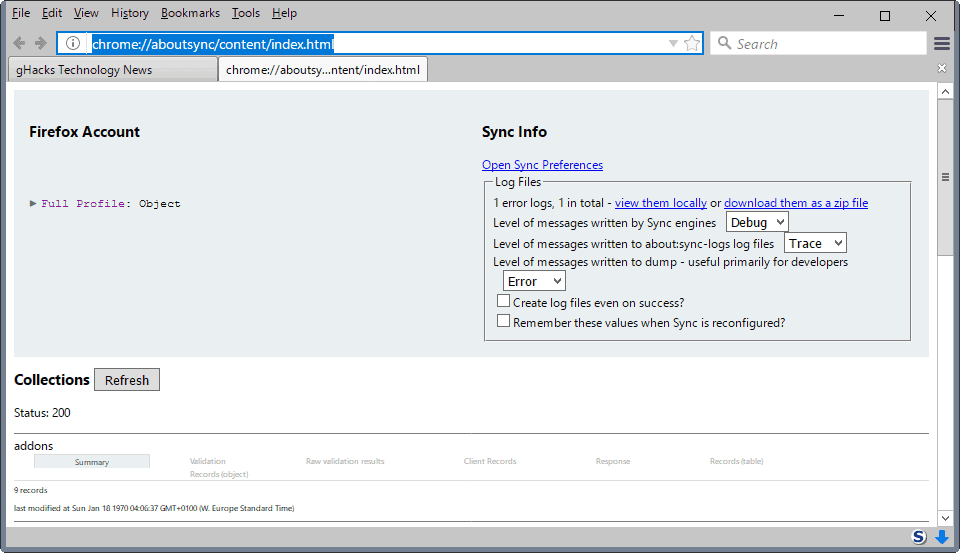Open the Raw validation results tab
Image resolution: width=960 pixels, height=553 pixels.
(345, 461)
